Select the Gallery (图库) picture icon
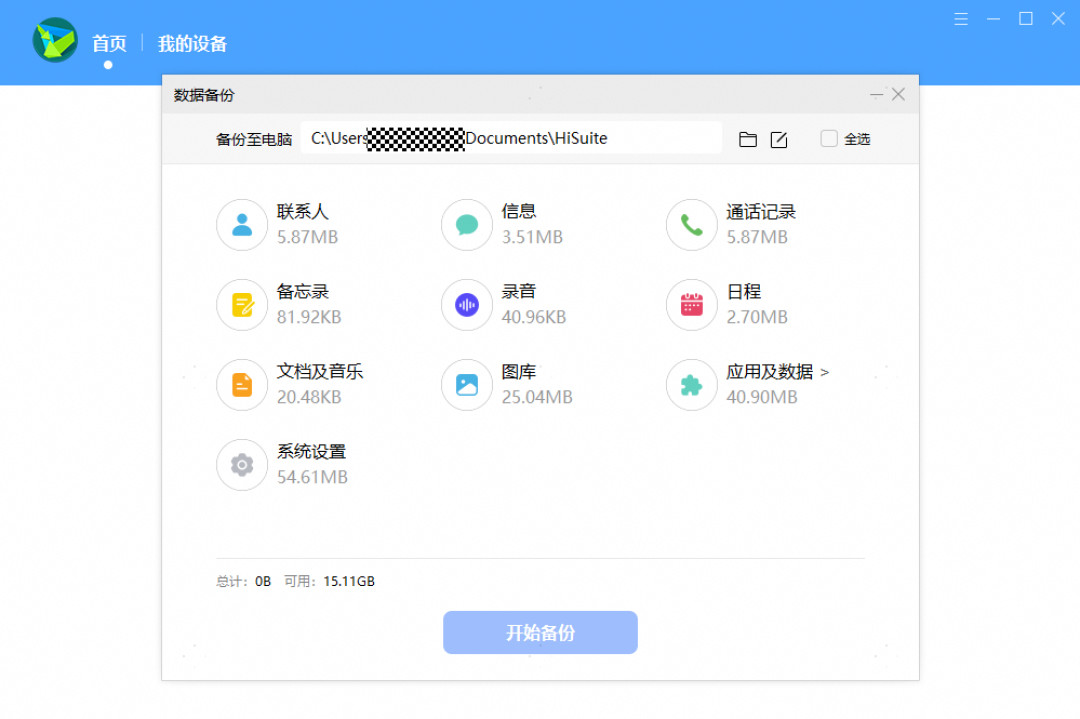 point(466,385)
